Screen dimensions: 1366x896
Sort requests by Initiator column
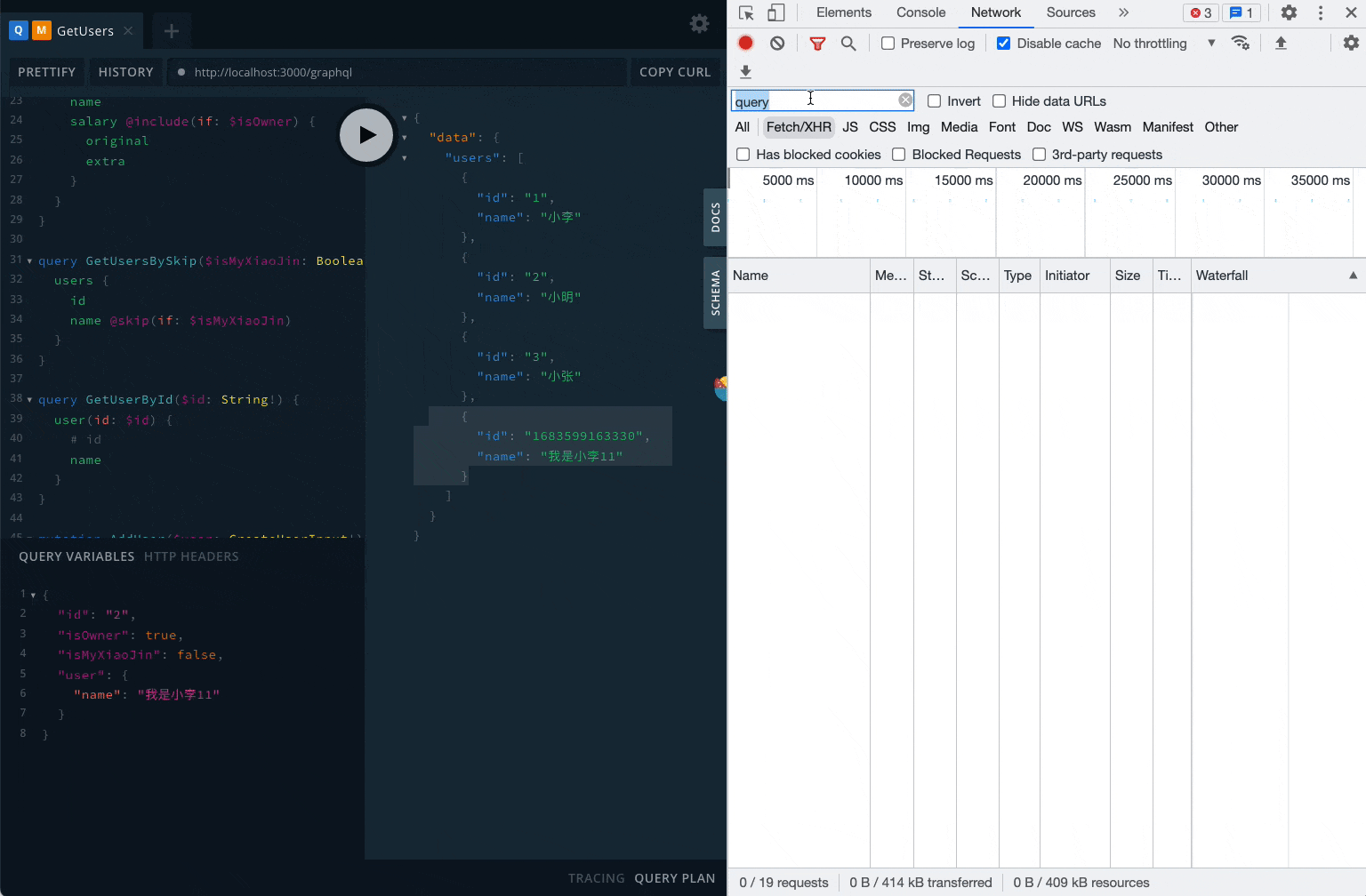pos(1075,276)
